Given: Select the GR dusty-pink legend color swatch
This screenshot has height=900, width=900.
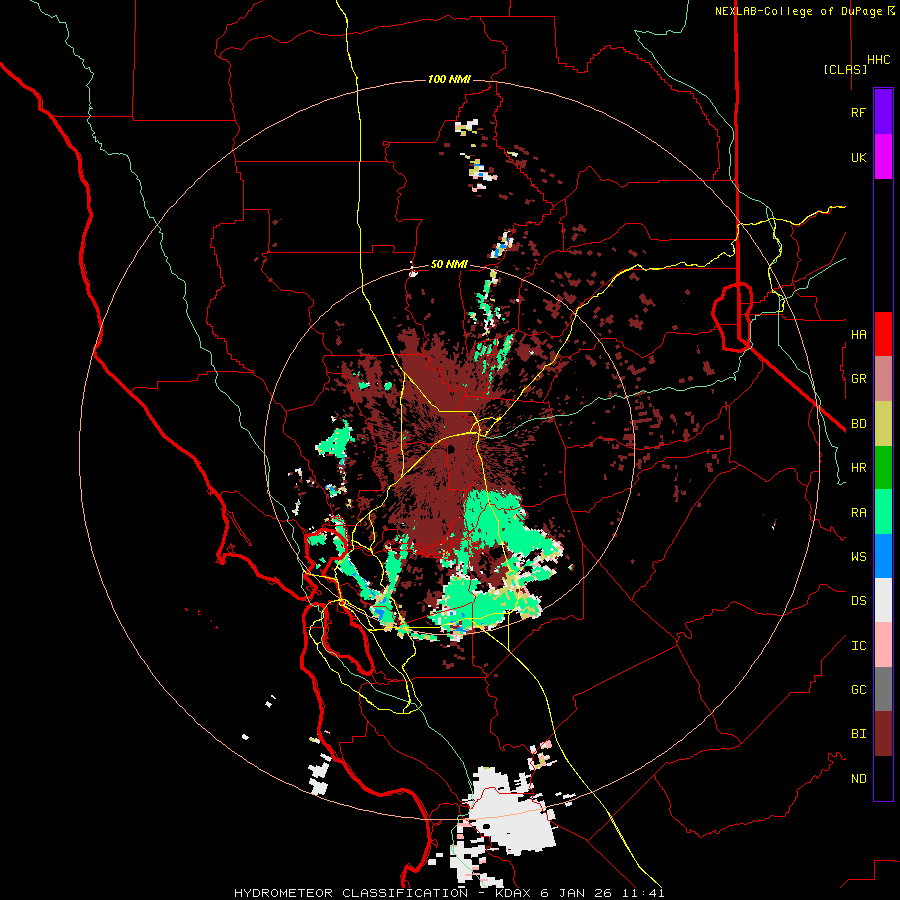Looking at the screenshot, I should click(x=883, y=379).
